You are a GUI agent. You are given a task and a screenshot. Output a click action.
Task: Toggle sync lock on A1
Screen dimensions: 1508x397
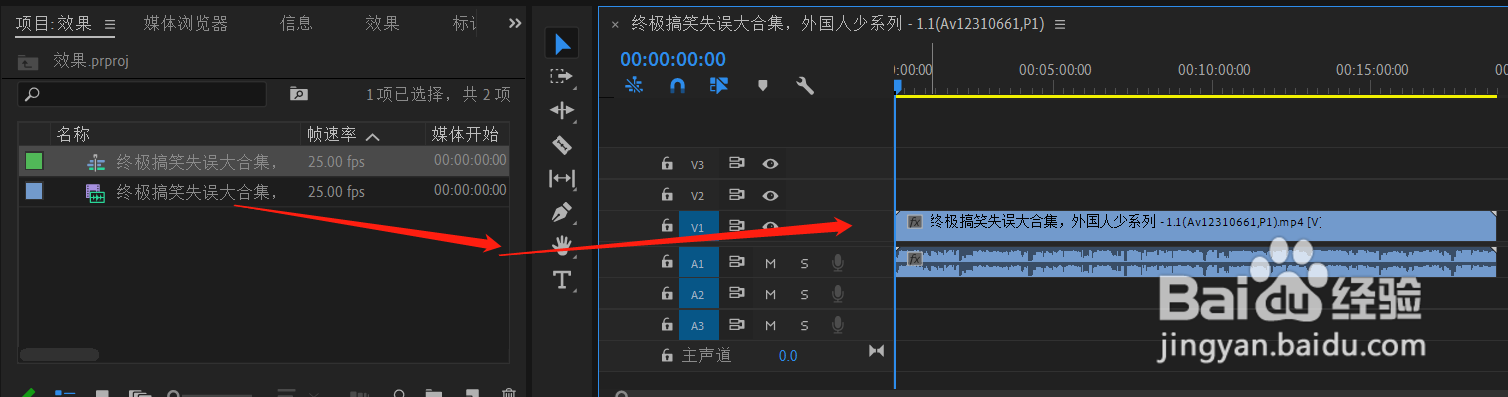737,263
